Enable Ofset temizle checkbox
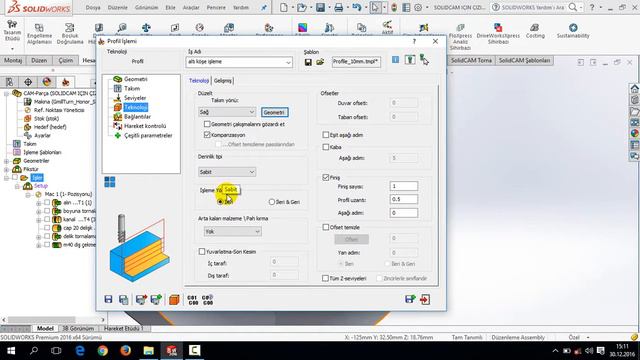This screenshot has width=640, height=360. pos(326,227)
